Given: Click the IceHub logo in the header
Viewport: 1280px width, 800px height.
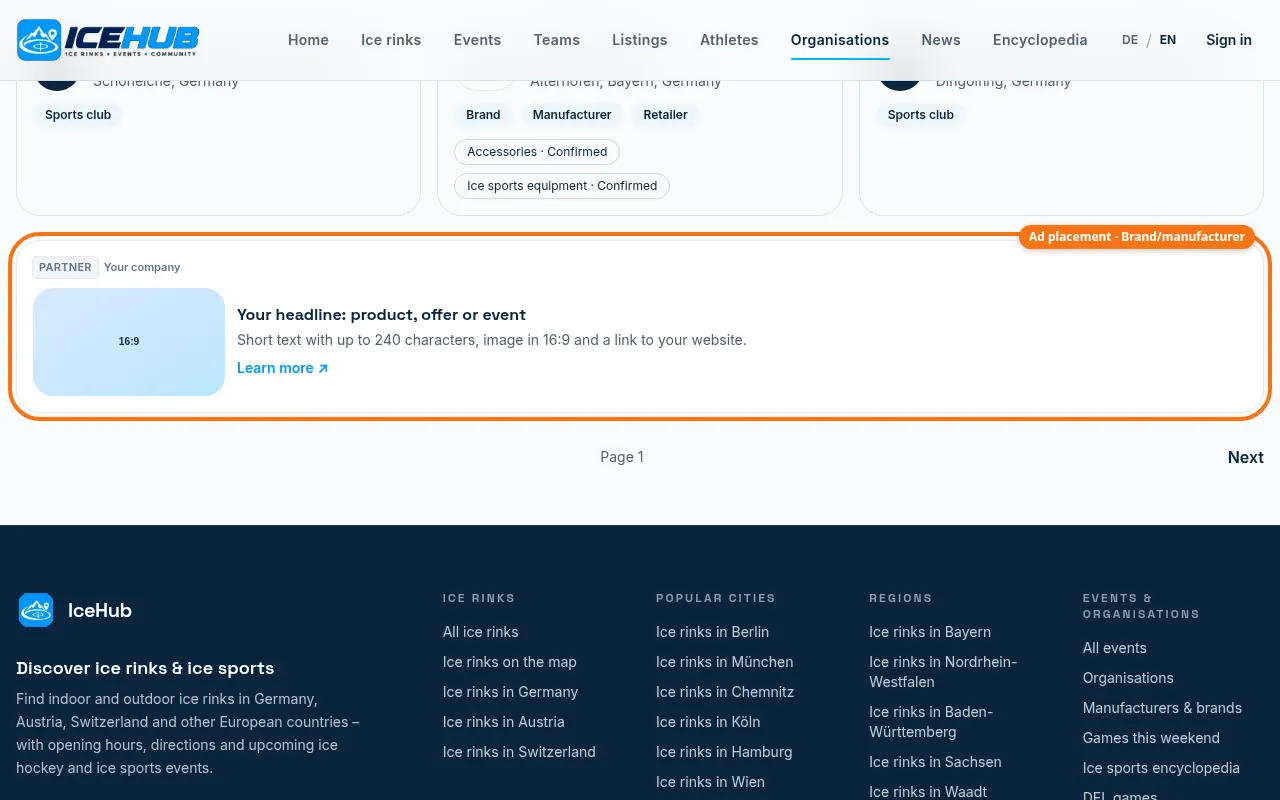Looking at the screenshot, I should click(x=108, y=40).
